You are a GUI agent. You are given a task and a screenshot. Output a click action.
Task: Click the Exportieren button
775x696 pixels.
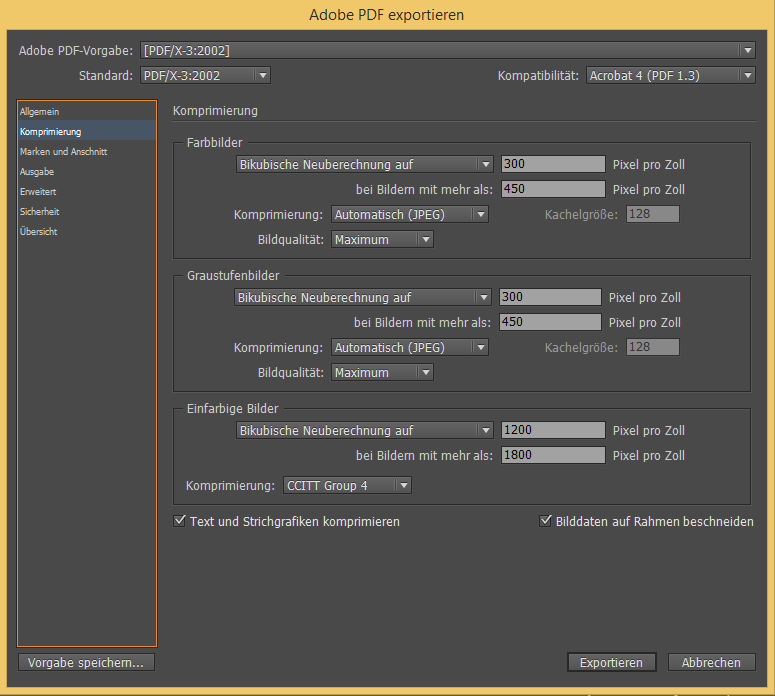click(x=611, y=662)
